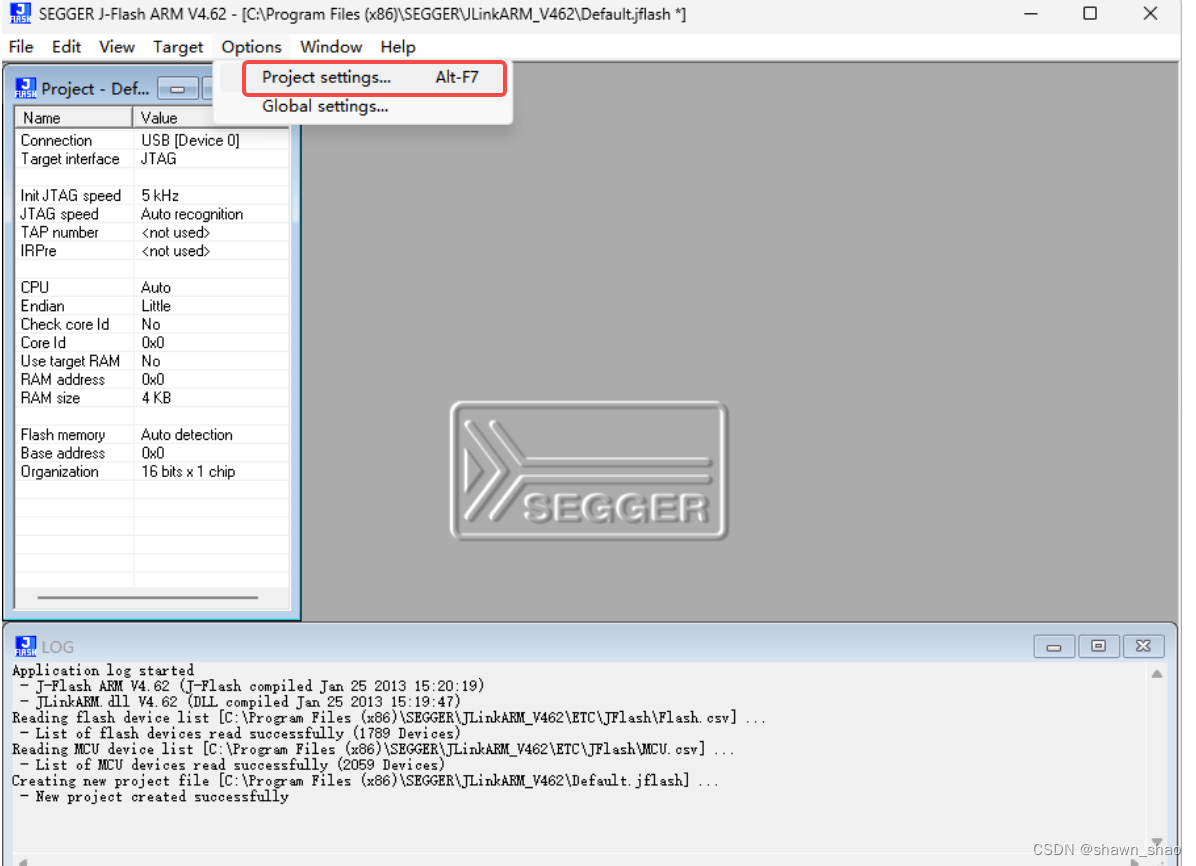Screen dimensions: 1196x866
Task: Close the J-Flash main window
Action: click(x=1150, y=14)
